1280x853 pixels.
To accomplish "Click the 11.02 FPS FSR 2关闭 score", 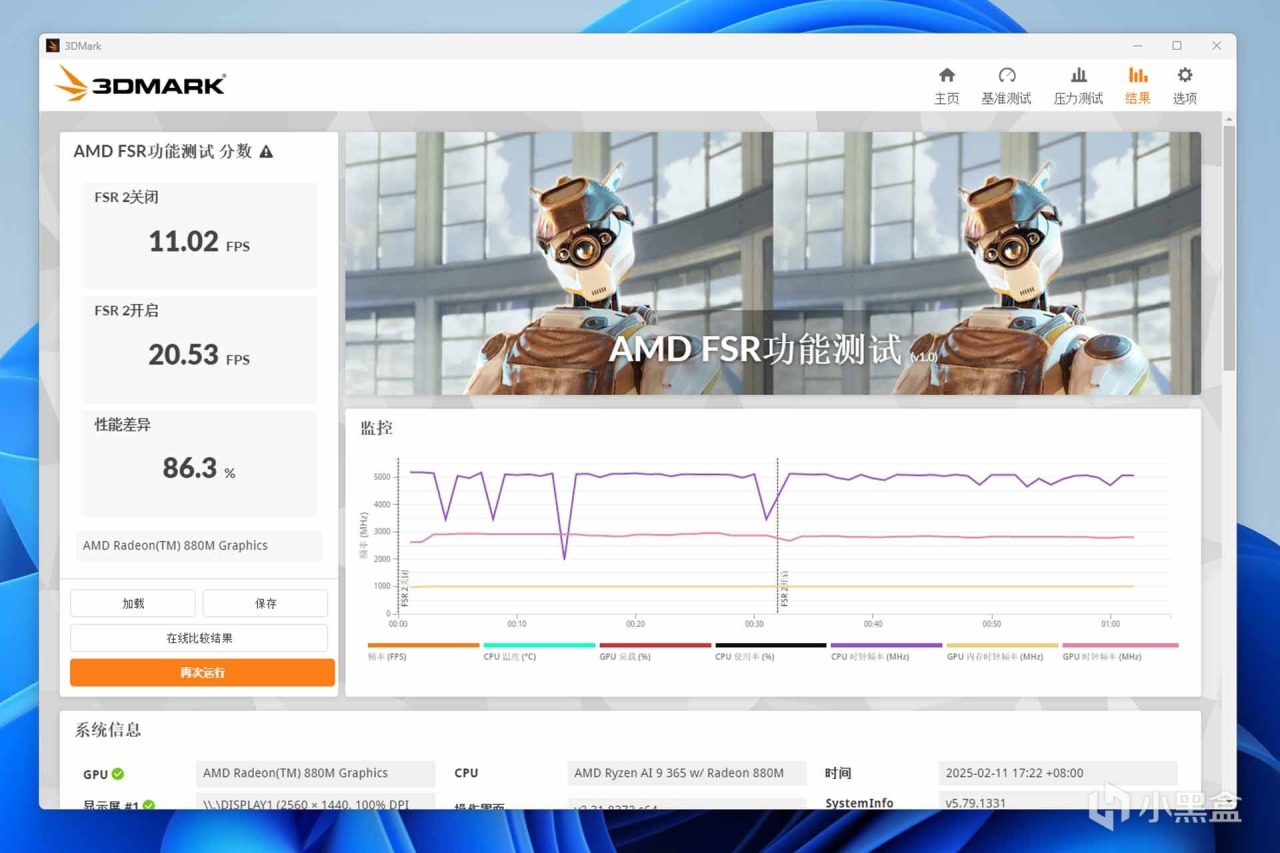I will [199, 242].
